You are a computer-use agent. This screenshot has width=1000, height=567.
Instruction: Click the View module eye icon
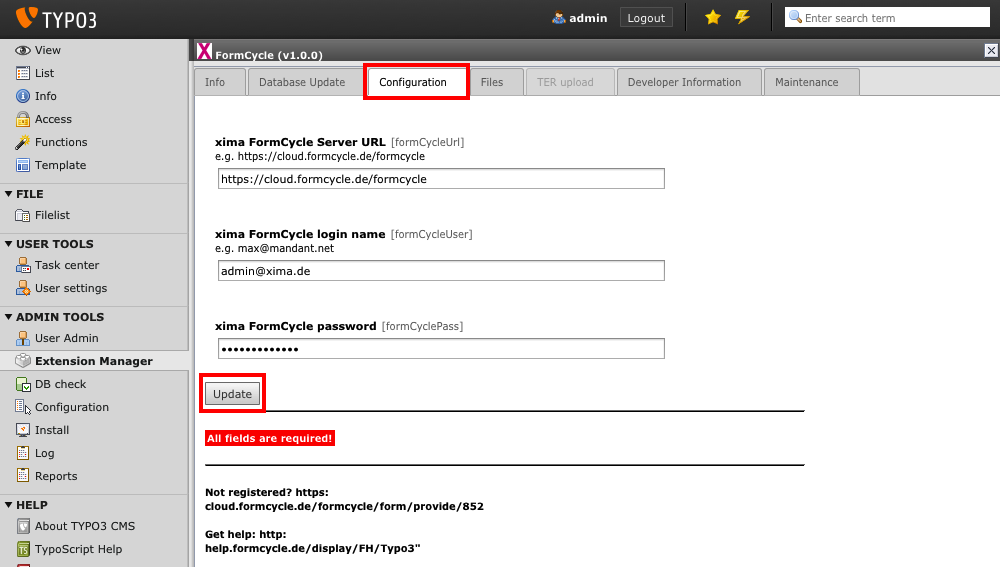click(23, 50)
